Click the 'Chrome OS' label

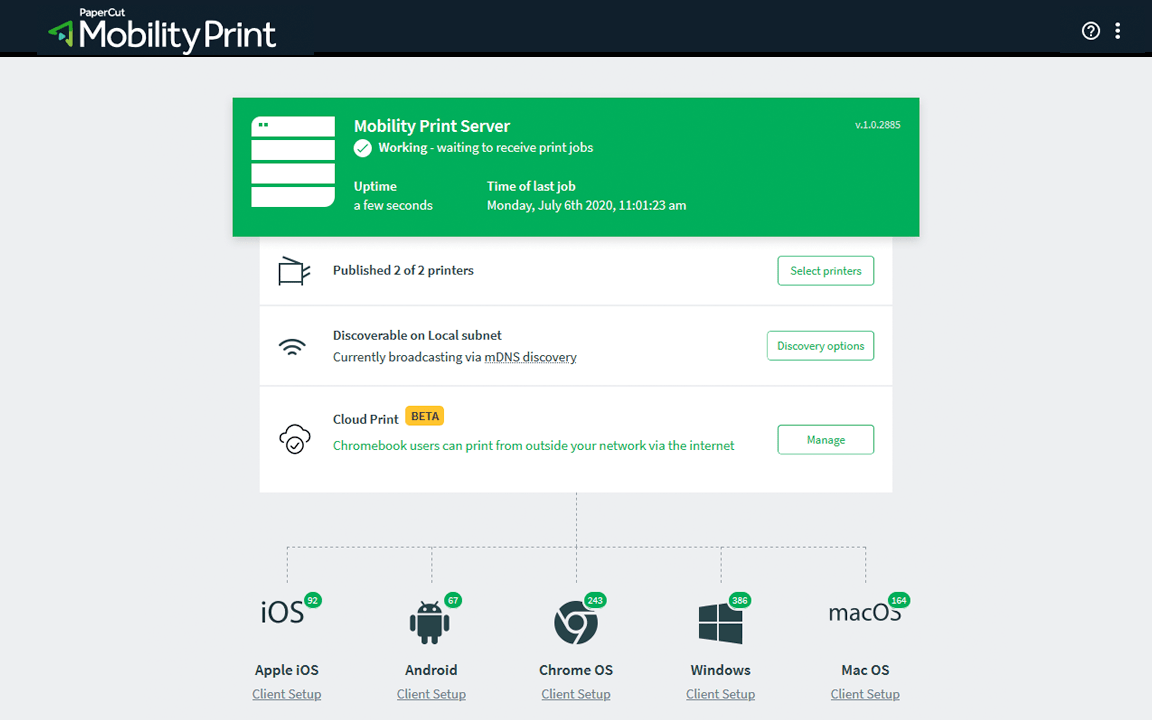tap(576, 670)
